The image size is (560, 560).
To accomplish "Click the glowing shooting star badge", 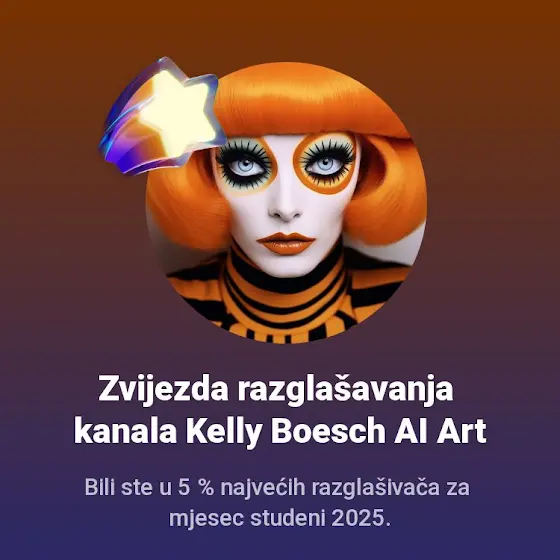I will [x=163, y=116].
